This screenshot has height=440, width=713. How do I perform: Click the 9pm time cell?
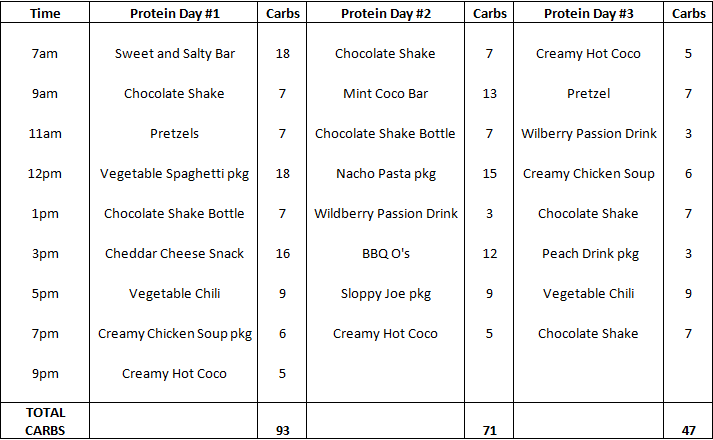(x=44, y=373)
